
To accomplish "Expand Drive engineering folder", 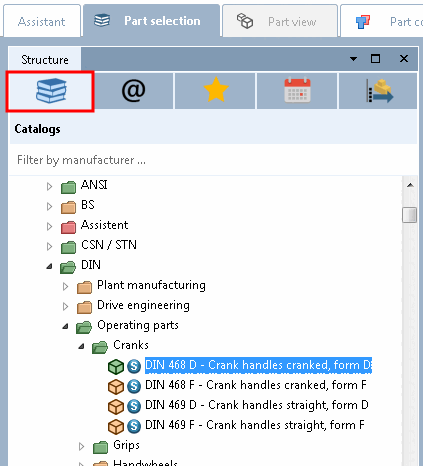I will coord(65,306).
